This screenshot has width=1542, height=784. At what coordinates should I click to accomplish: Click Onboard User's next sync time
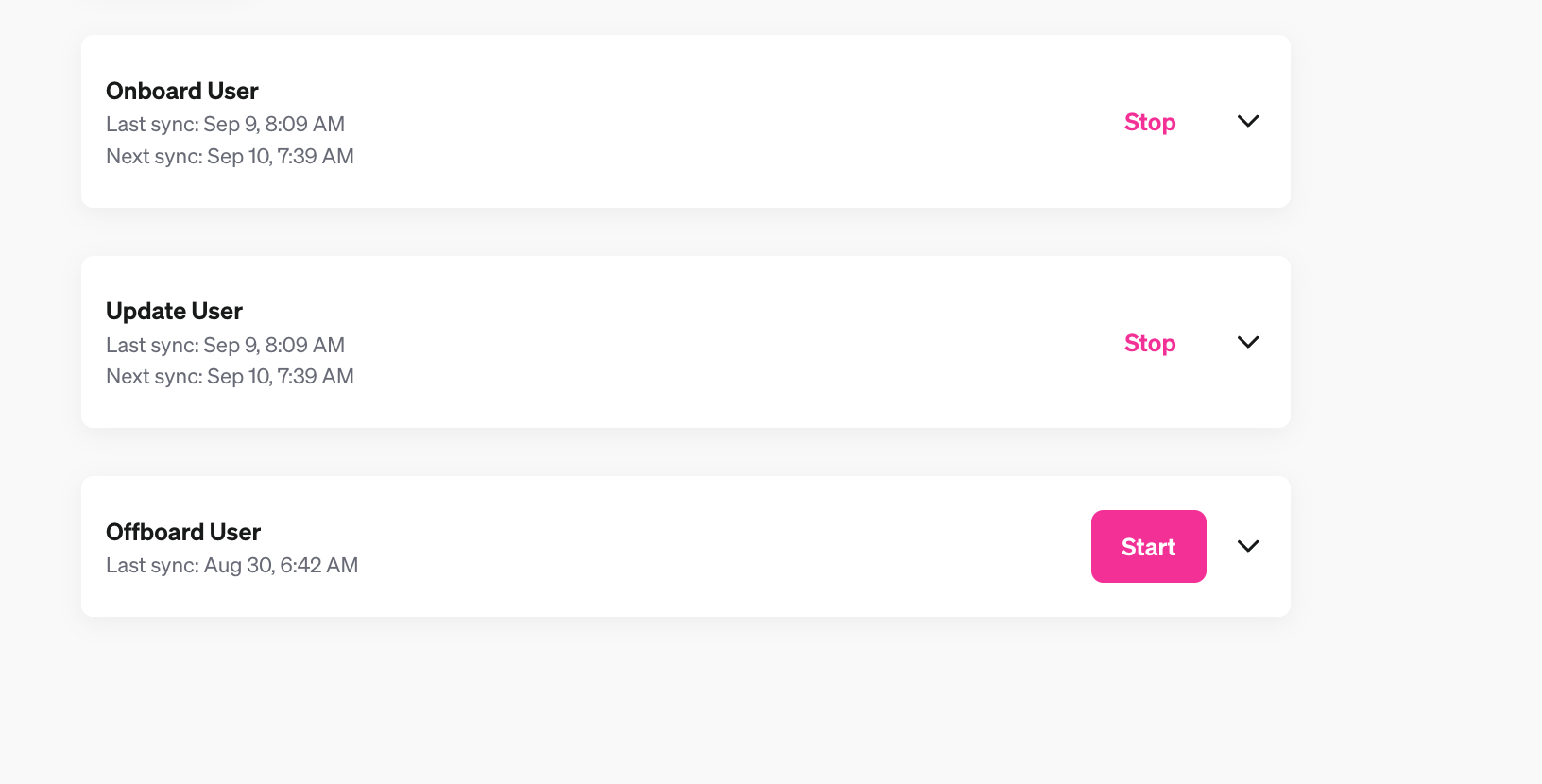click(x=230, y=156)
